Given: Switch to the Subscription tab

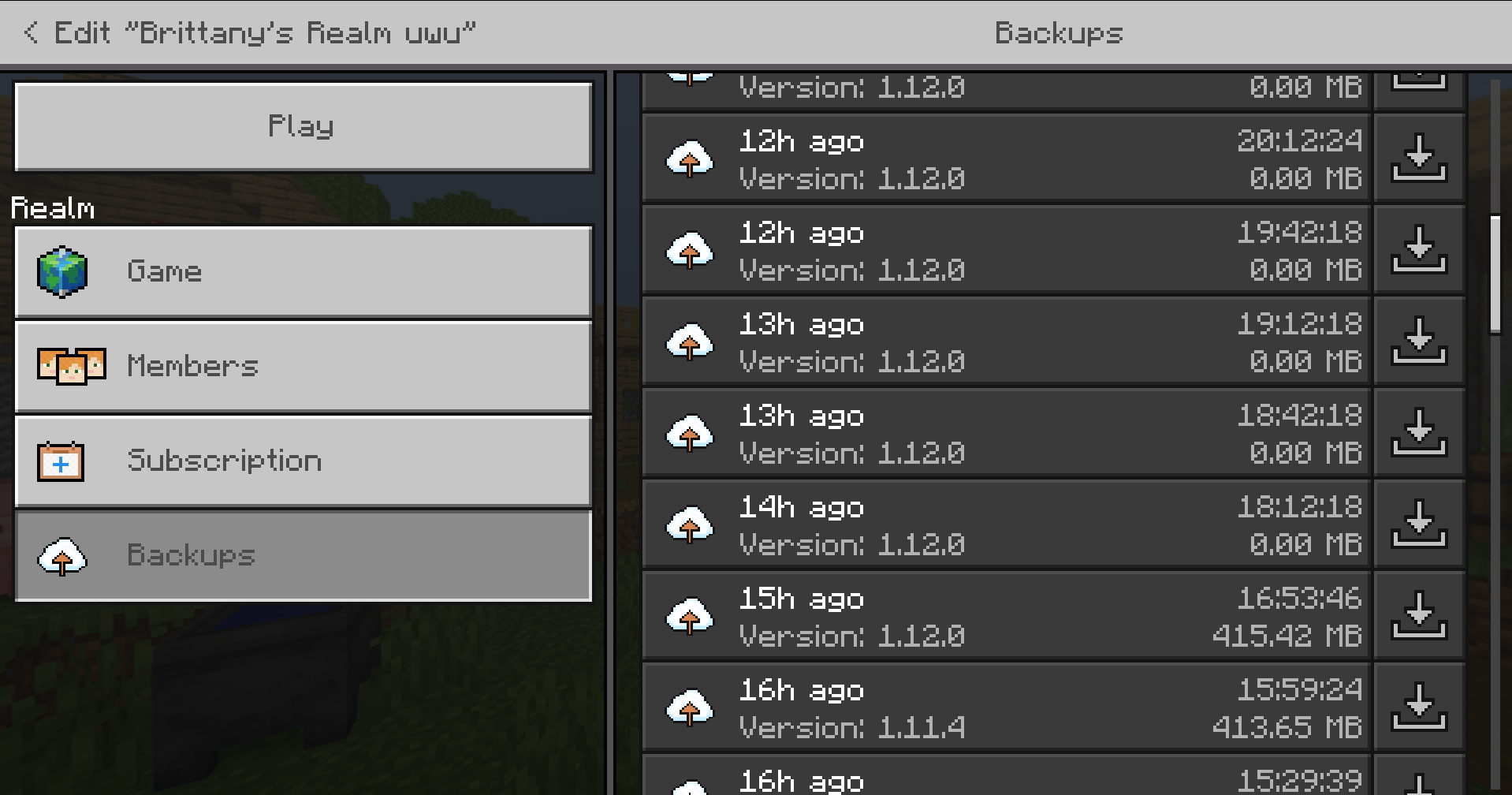Looking at the screenshot, I should pos(304,461).
